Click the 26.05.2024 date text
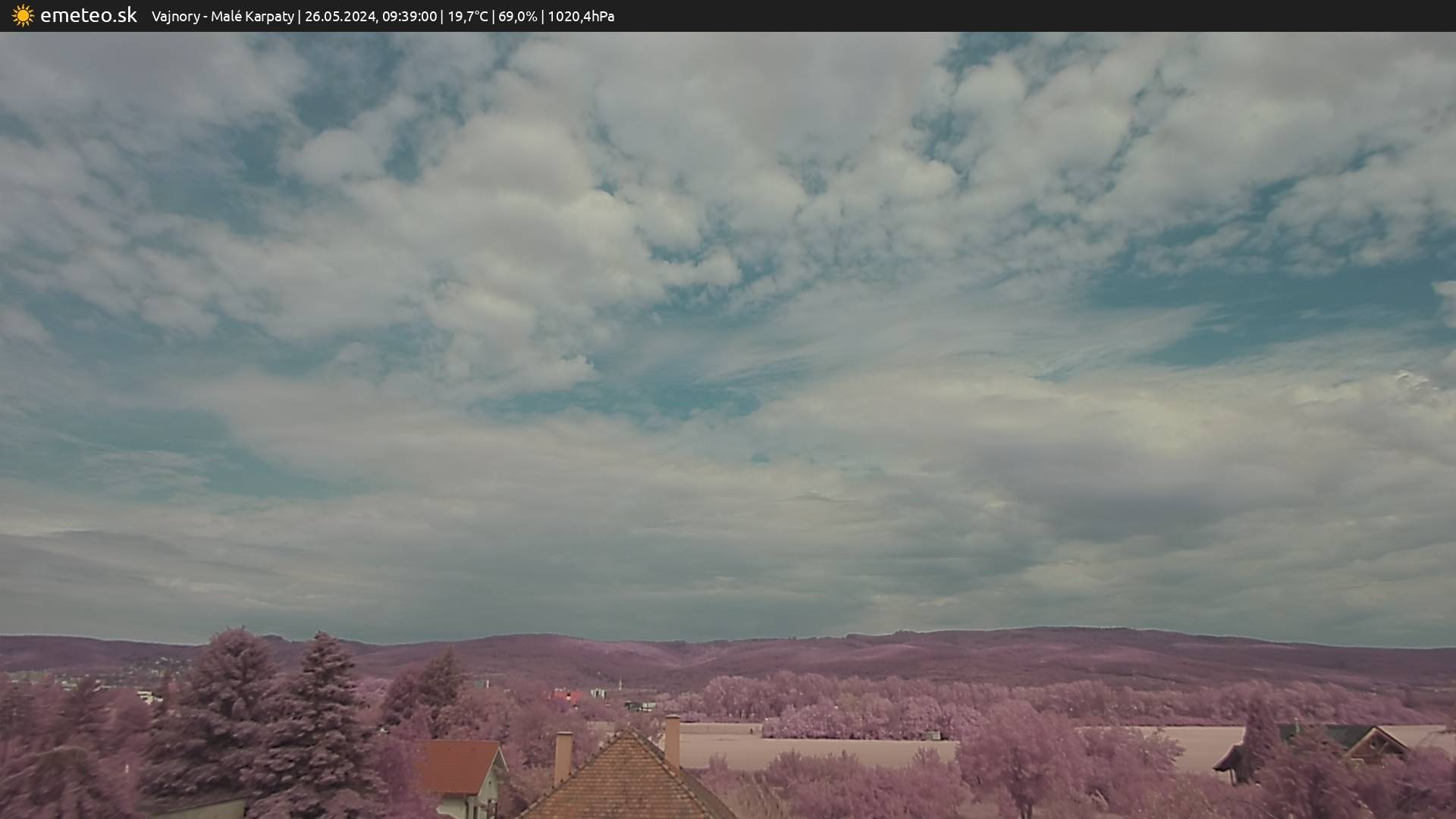The image size is (1456, 819). (x=340, y=16)
